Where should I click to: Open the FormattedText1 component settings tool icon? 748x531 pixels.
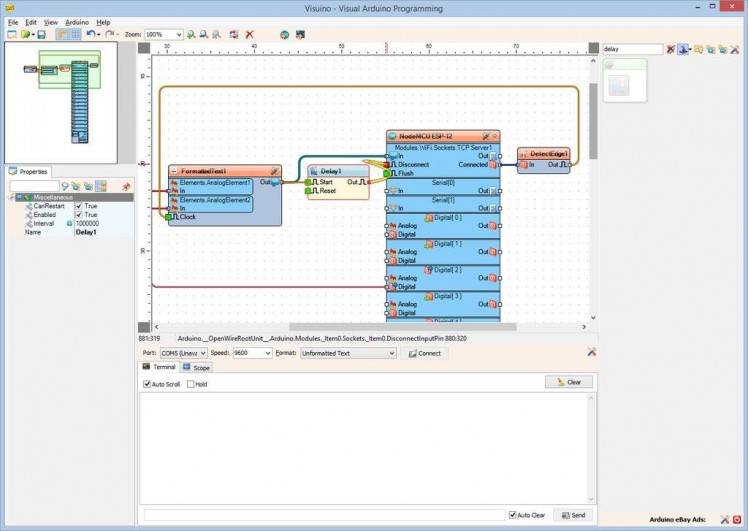274,171
